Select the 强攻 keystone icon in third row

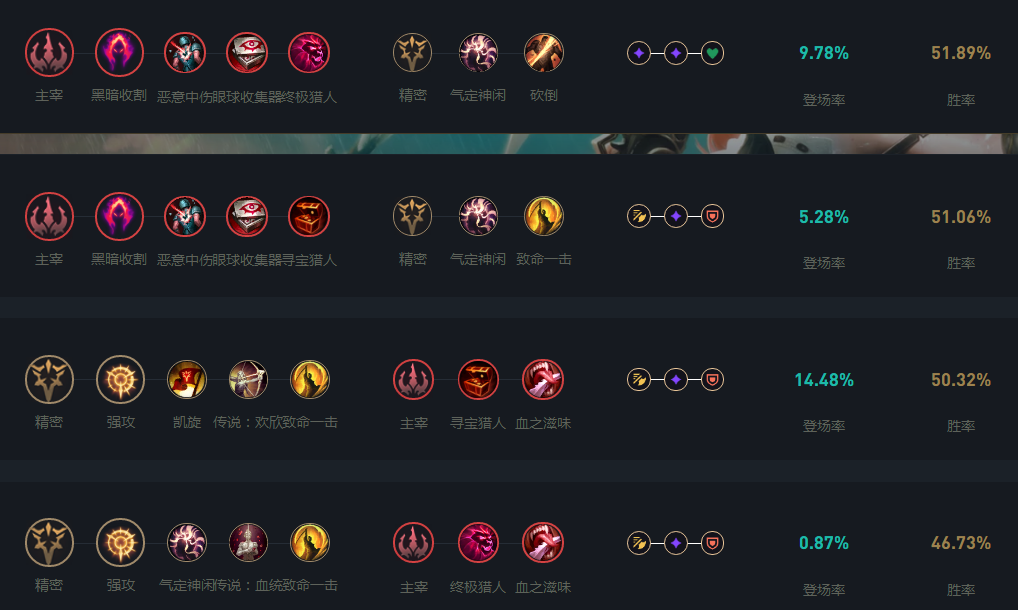(120, 380)
